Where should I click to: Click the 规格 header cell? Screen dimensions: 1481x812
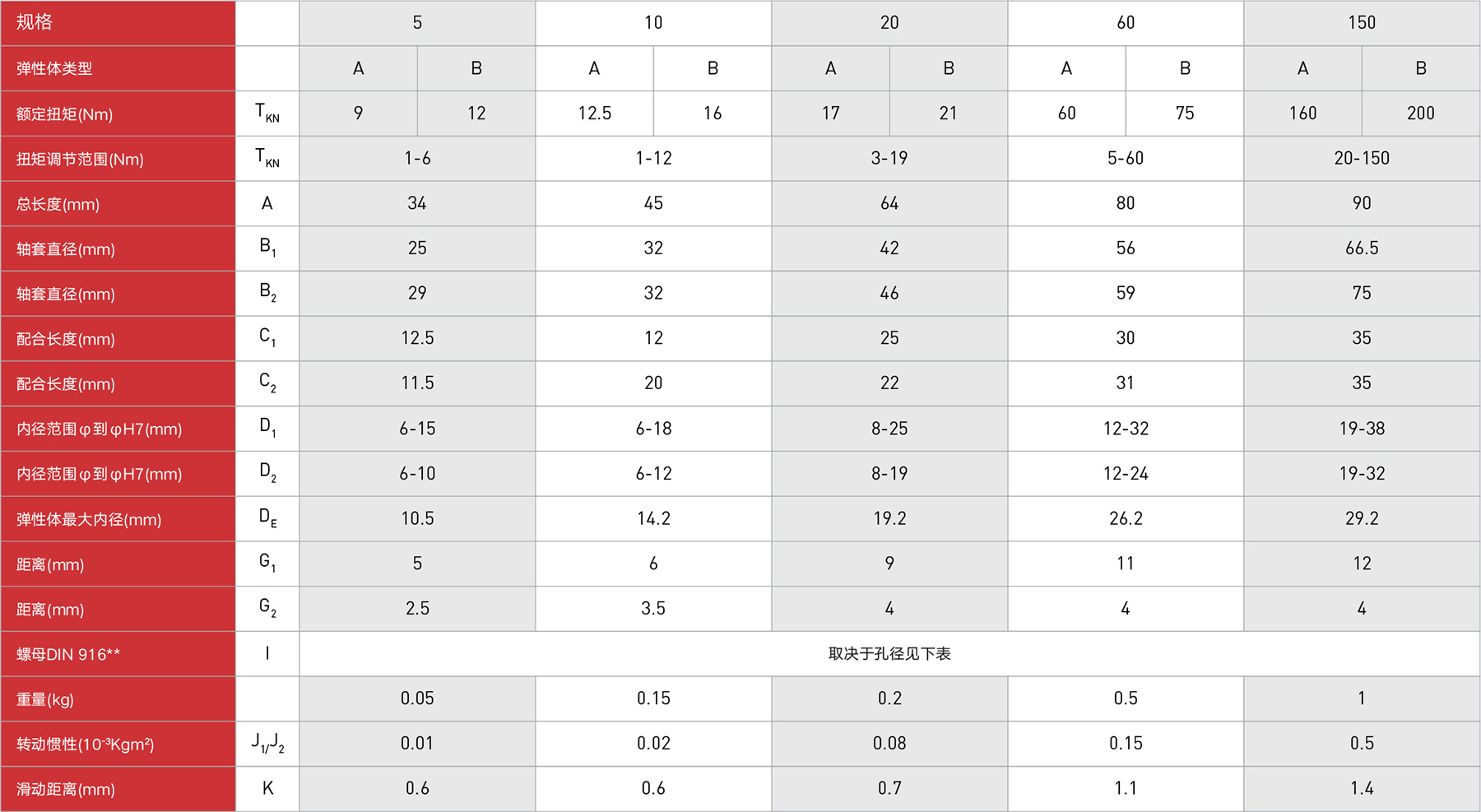[x=118, y=22]
